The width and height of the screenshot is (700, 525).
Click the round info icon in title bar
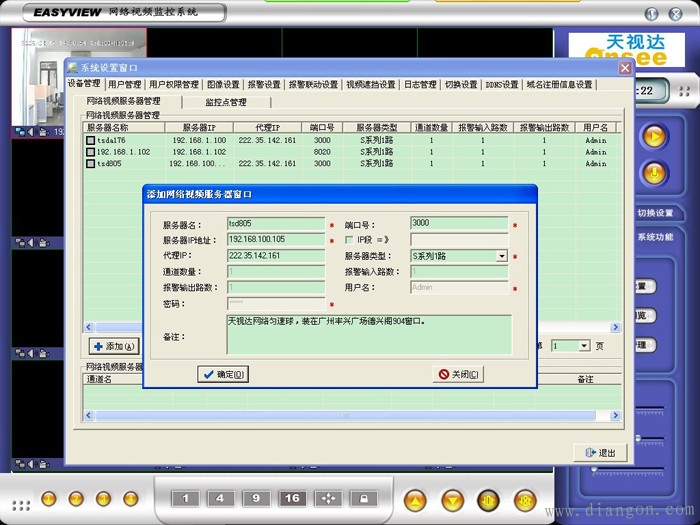click(651, 14)
